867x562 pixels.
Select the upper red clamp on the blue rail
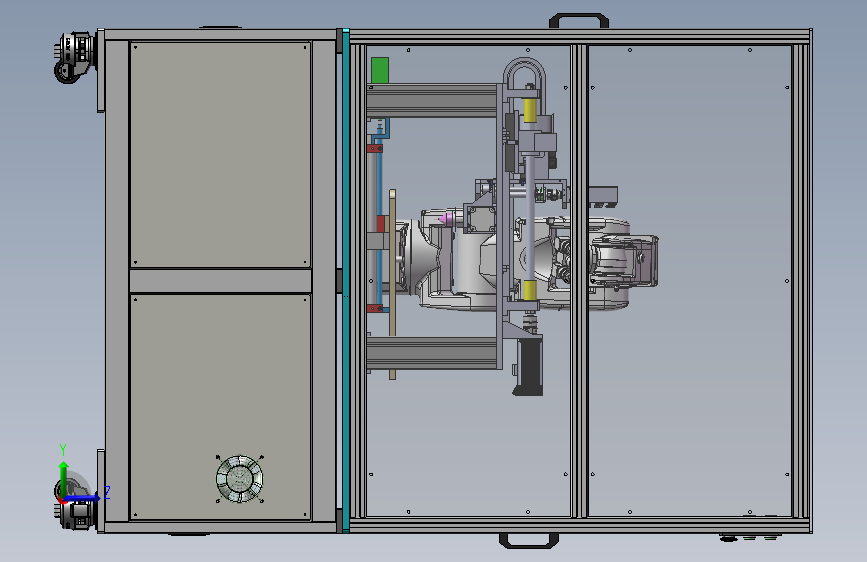tap(375, 148)
